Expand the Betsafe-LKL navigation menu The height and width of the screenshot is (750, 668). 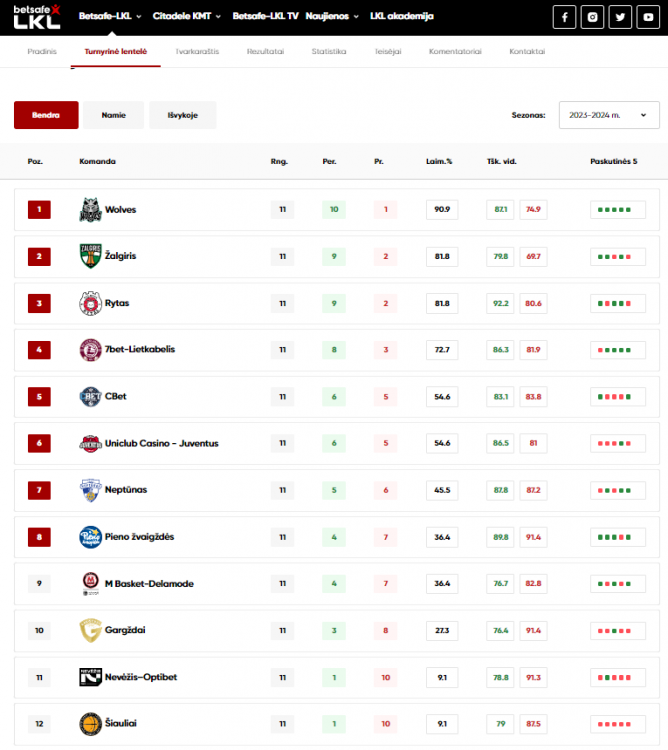tap(110, 17)
